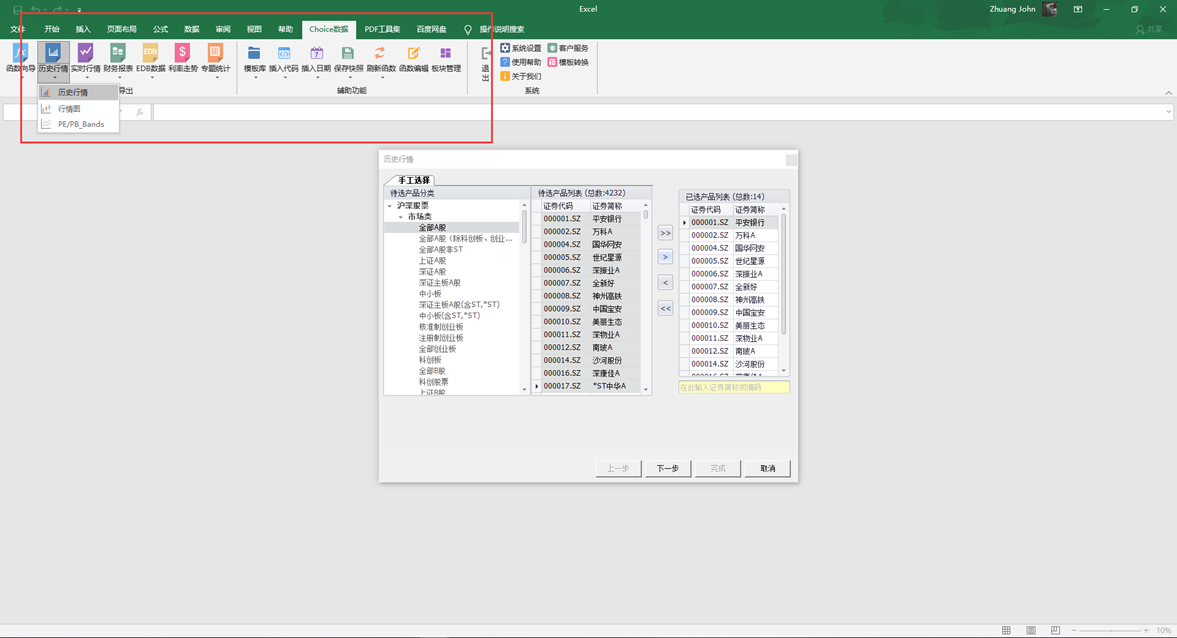Open the 开始 ribbon tab
The image size is (1177, 638).
coord(52,29)
